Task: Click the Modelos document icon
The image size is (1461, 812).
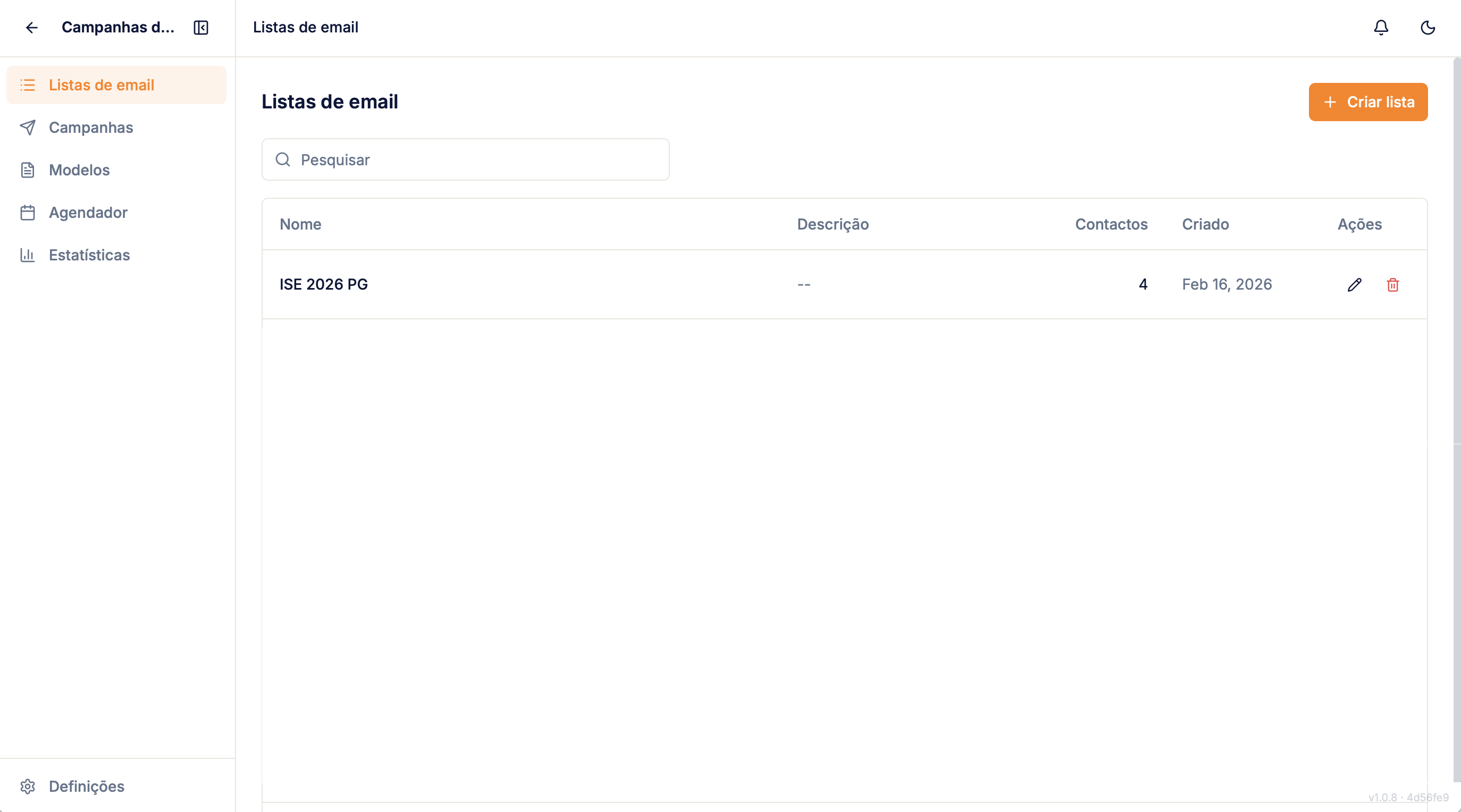Action: pos(27,170)
